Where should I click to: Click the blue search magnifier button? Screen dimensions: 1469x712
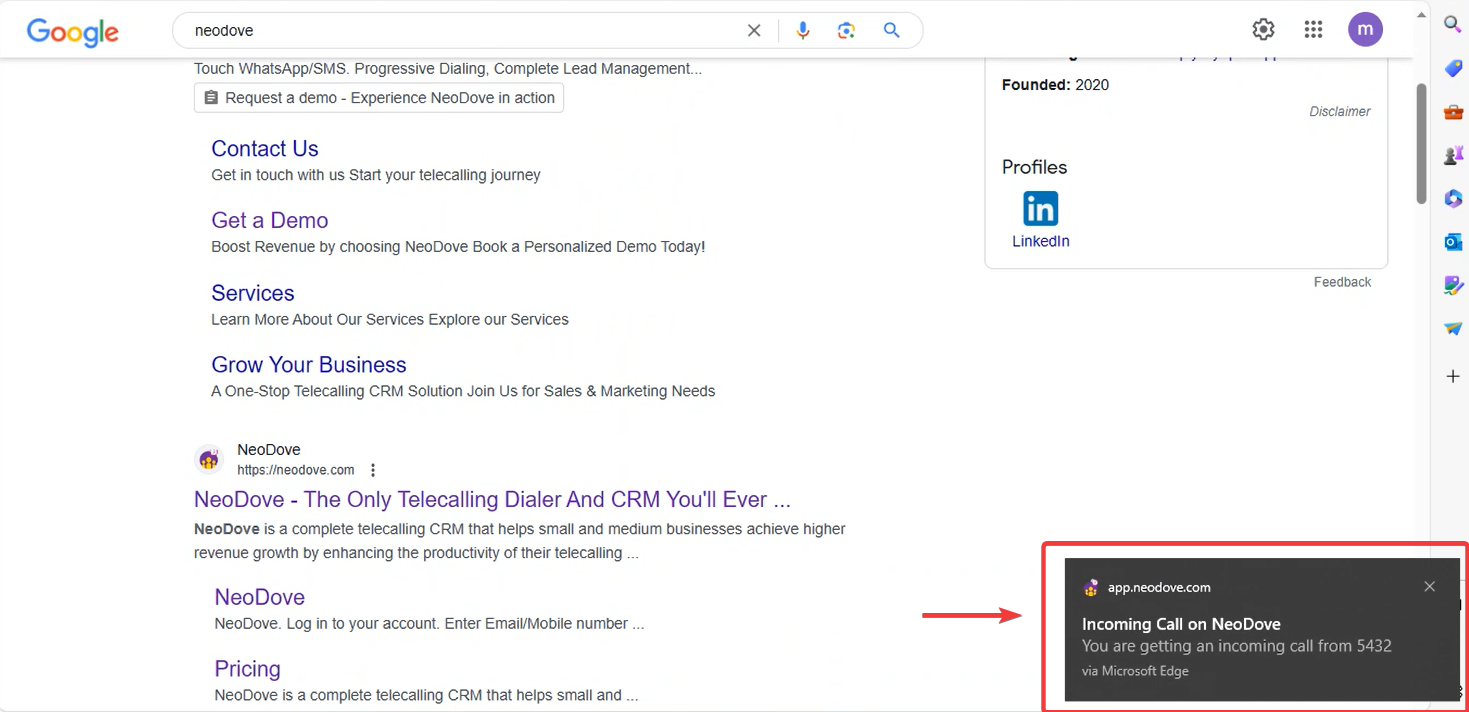coord(892,31)
